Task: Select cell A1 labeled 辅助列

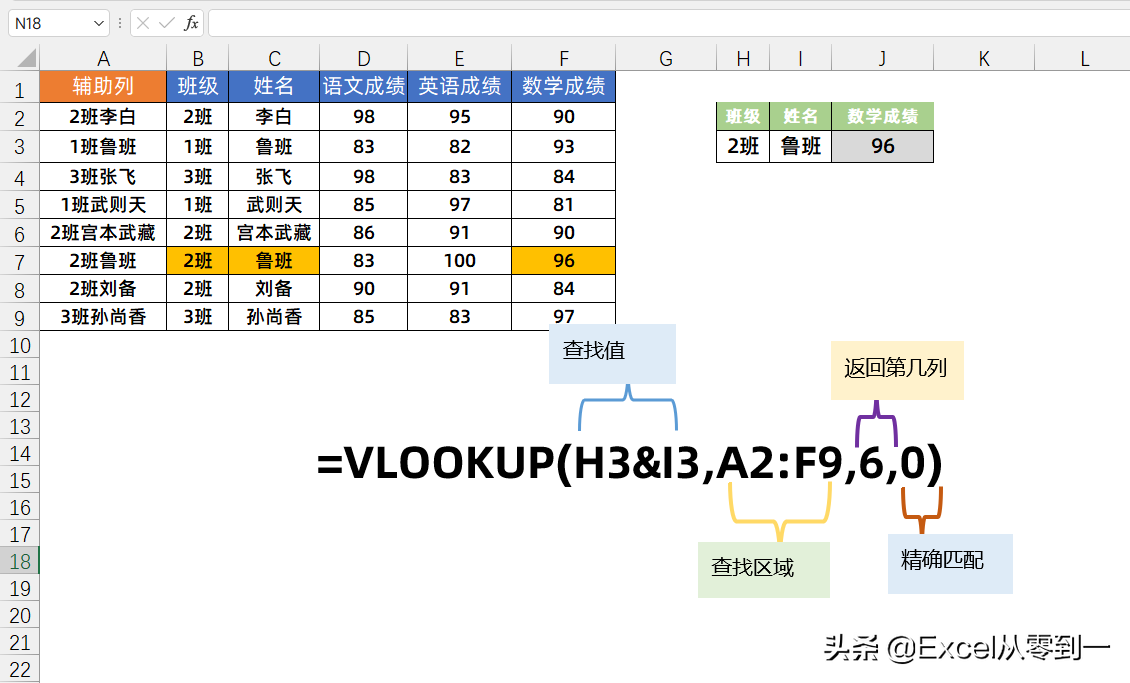Action: 103,87
